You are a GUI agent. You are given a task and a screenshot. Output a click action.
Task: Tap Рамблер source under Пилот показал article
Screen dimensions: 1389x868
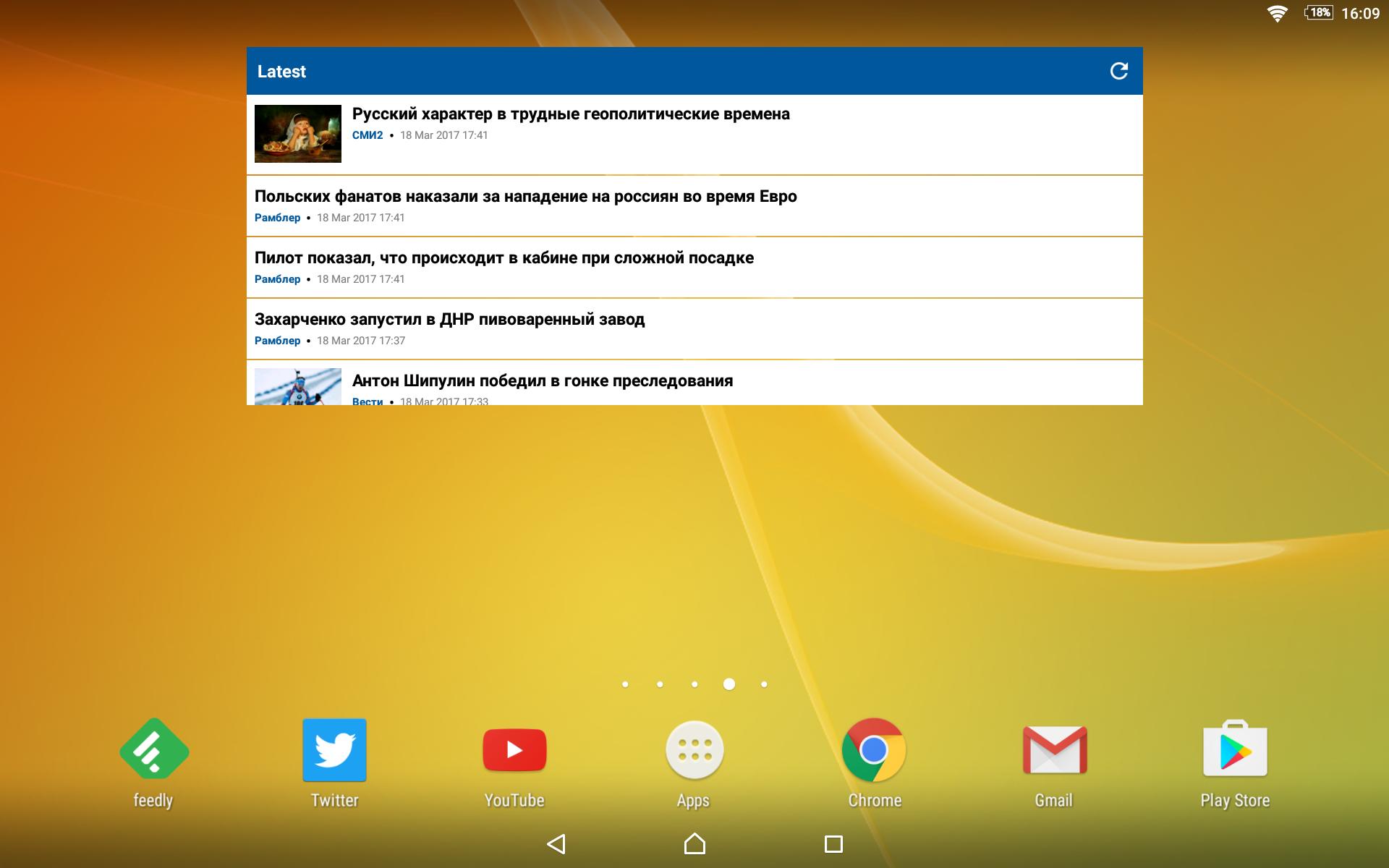point(277,279)
